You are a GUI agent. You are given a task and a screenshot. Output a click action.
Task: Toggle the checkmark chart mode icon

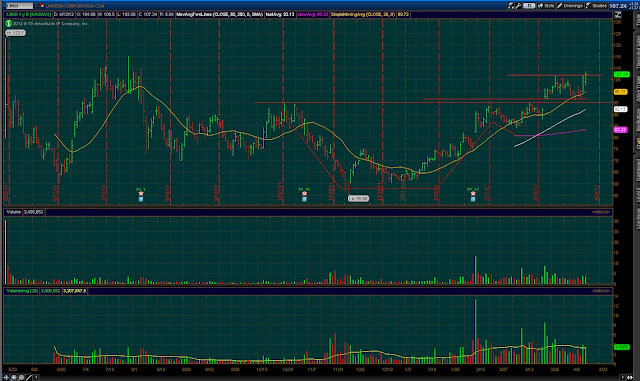[x=618, y=15]
